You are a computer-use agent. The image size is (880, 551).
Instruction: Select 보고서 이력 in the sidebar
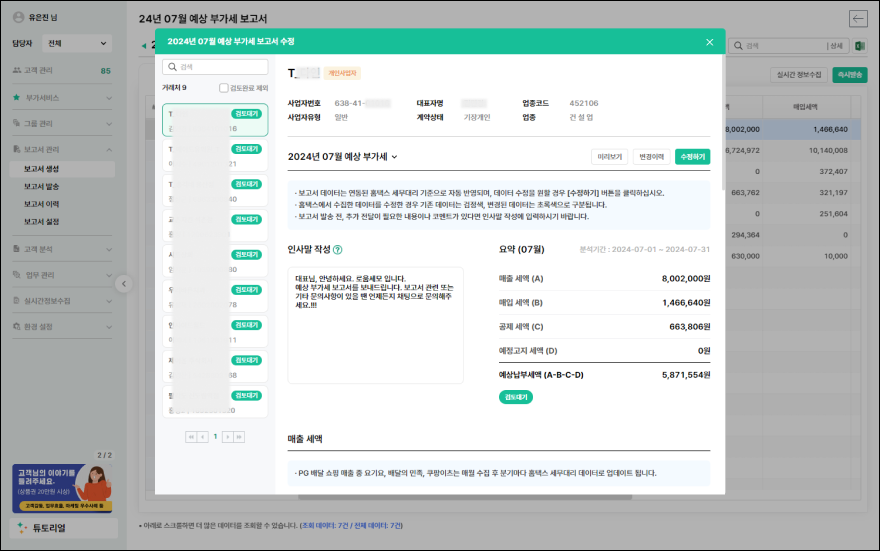(x=41, y=204)
